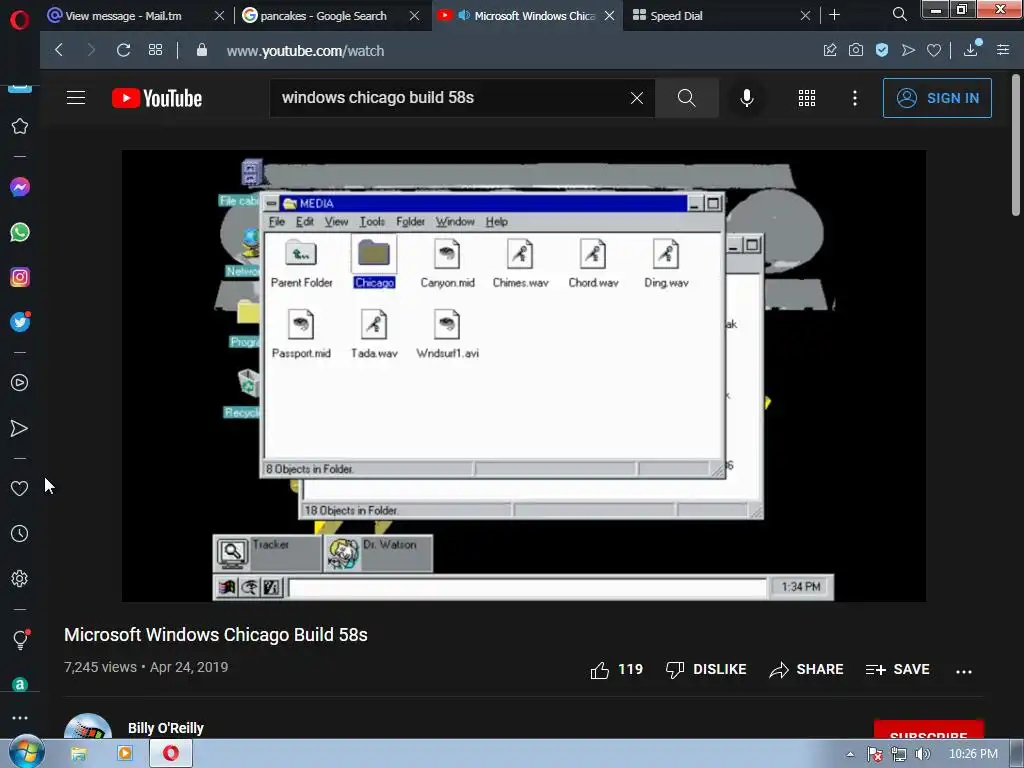This screenshot has height=768, width=1024.
Task: Search tabs with the magnifier icon
Action: (x=899, y=14)
